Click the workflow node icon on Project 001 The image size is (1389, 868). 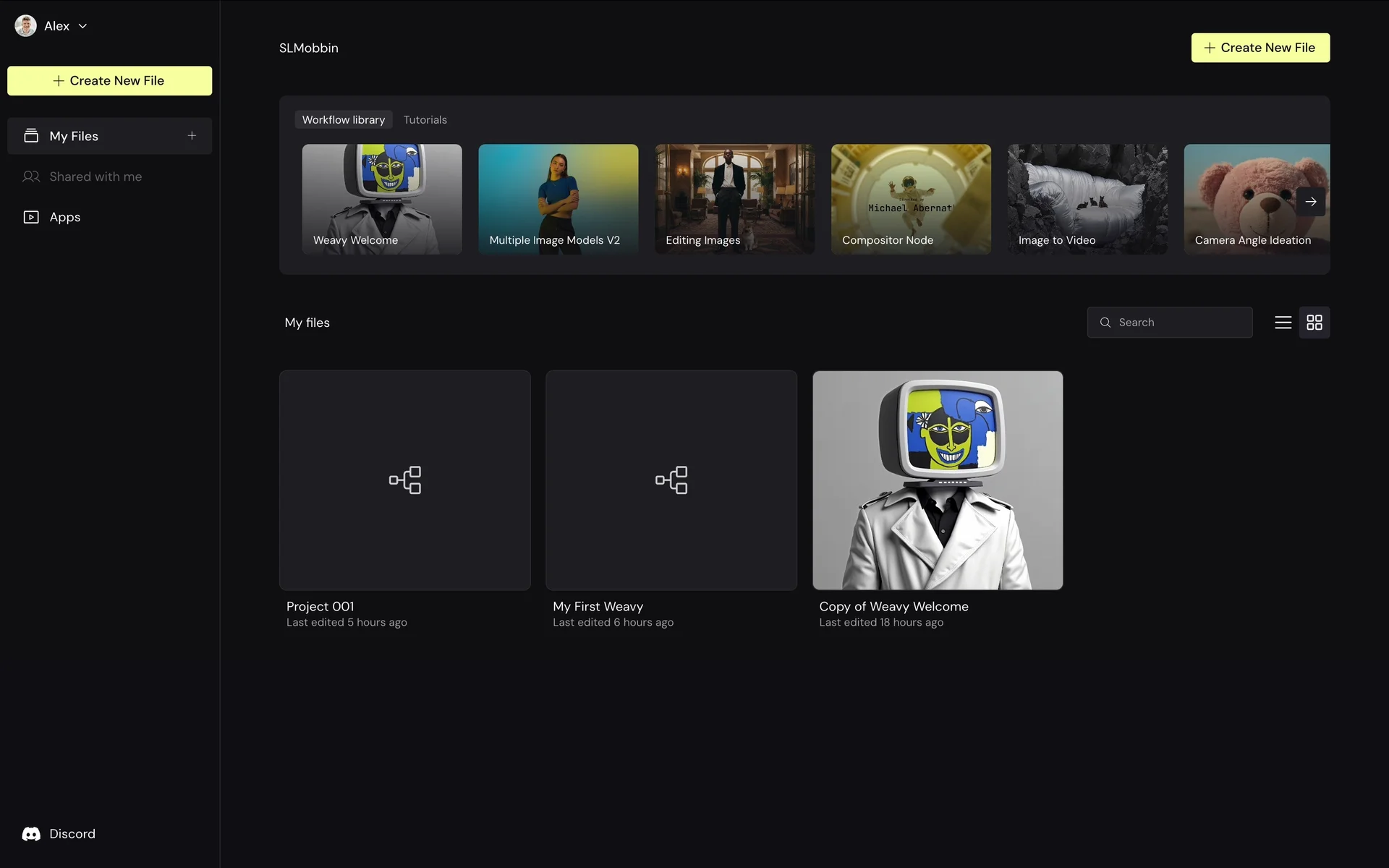[x=405, y=480]
